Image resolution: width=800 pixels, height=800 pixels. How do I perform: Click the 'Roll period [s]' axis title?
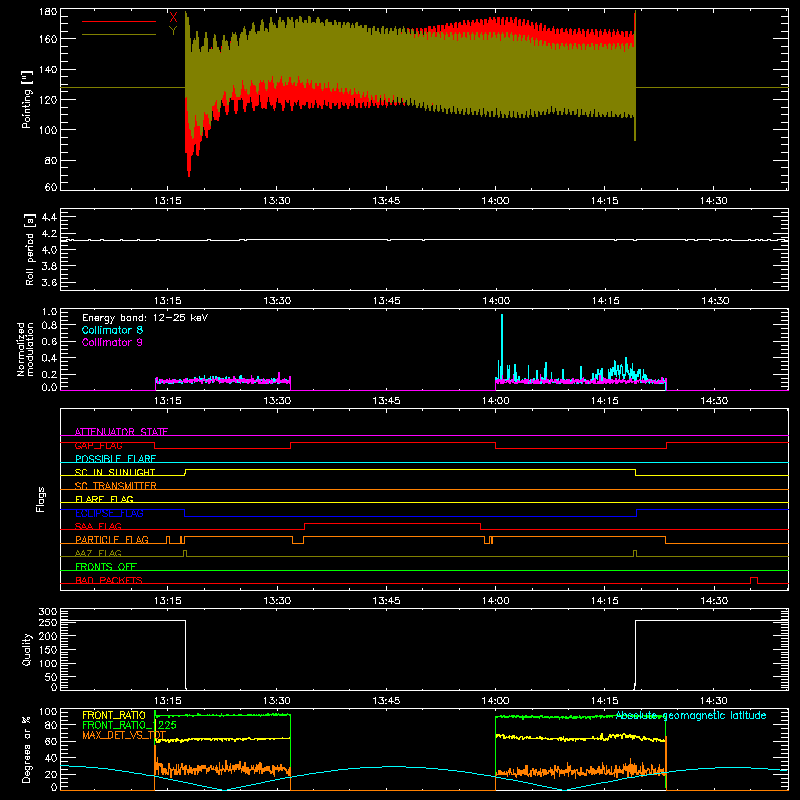(30, 249)
